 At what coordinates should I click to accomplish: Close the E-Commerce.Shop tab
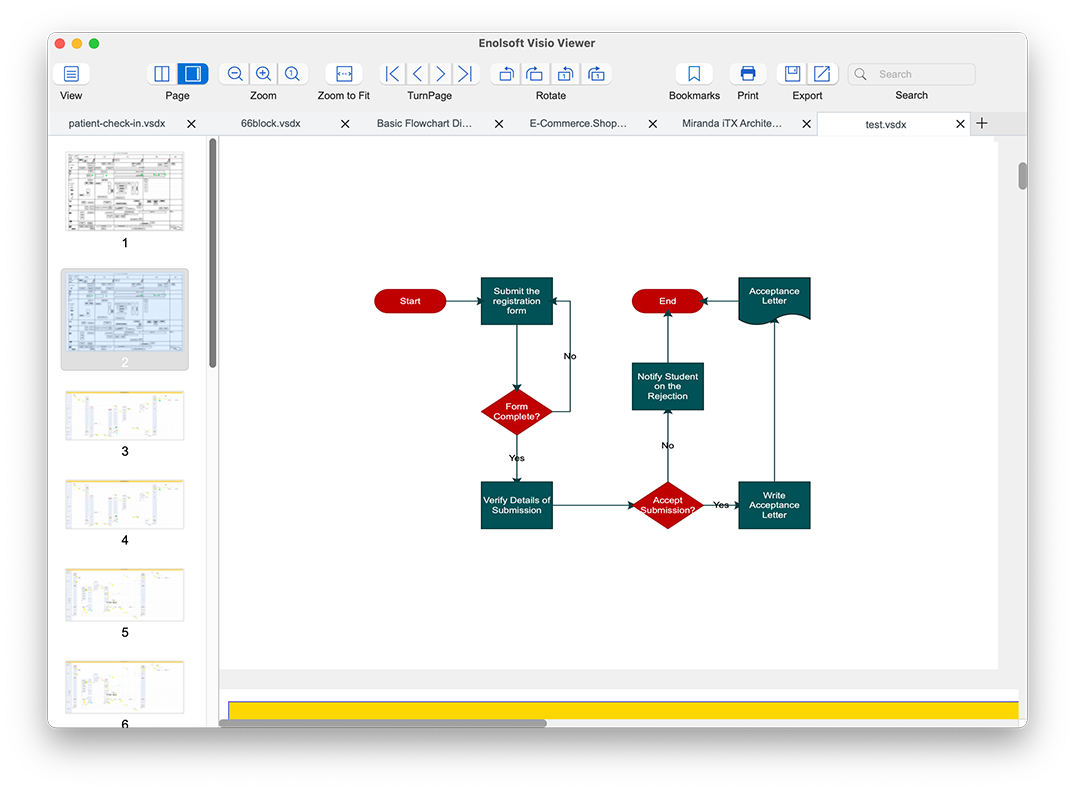tap(653, 124)
